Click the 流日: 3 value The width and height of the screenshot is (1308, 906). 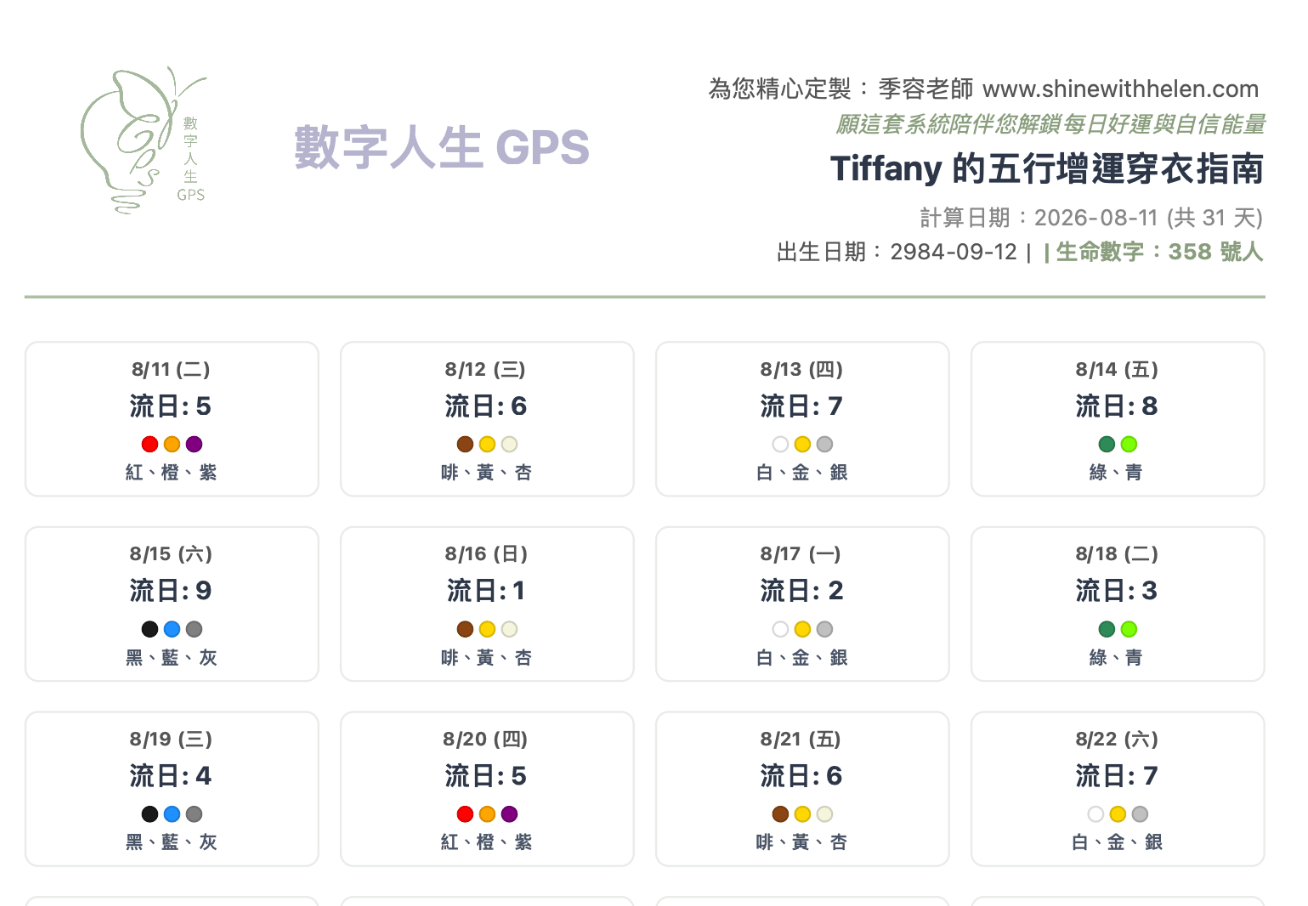(1117, 591)
